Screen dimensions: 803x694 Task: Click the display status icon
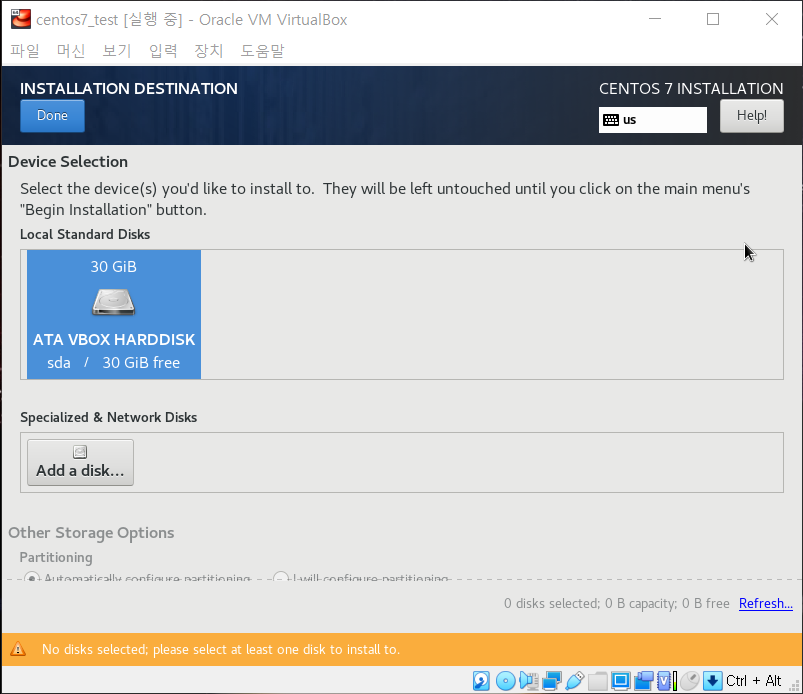[x=621, y=681]
